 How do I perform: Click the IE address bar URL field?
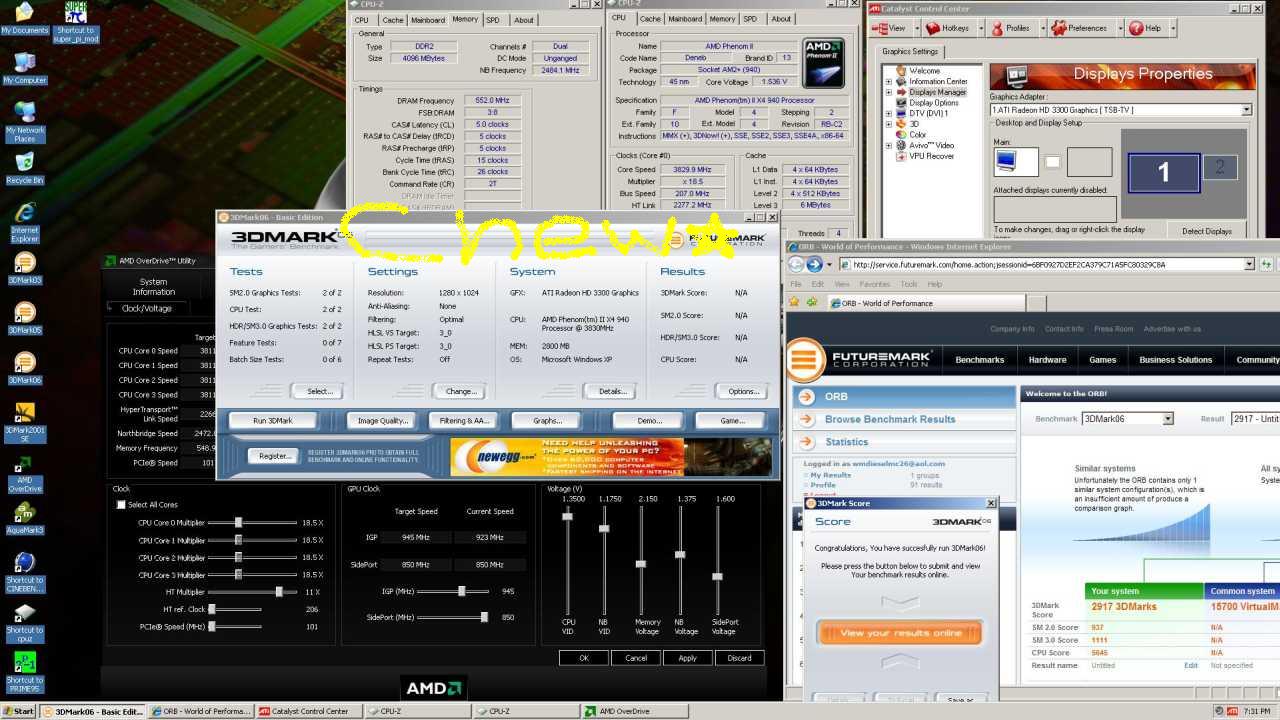coord(1039,264)
